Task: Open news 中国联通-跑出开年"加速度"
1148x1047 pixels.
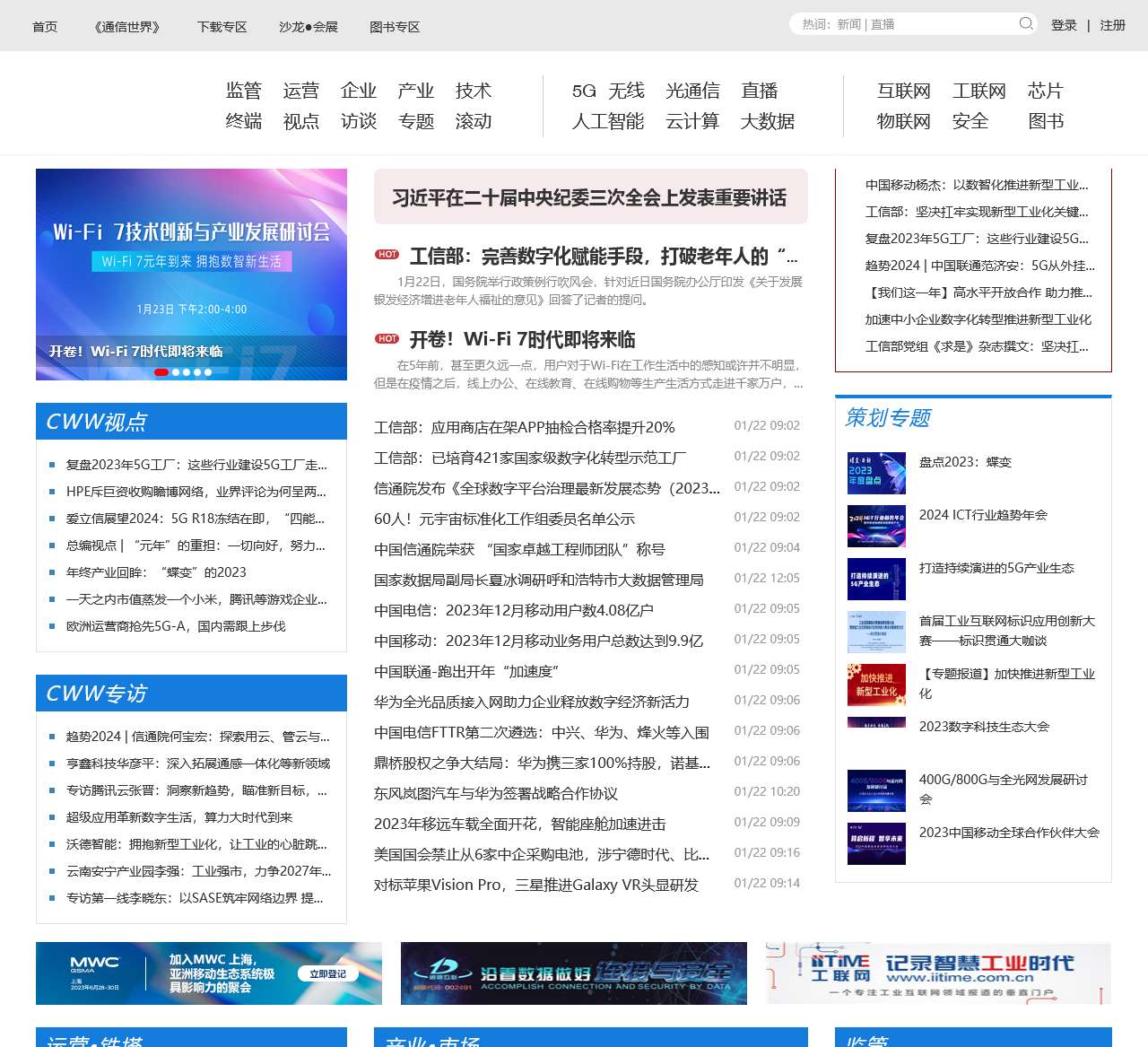Action: pos(466,672)
